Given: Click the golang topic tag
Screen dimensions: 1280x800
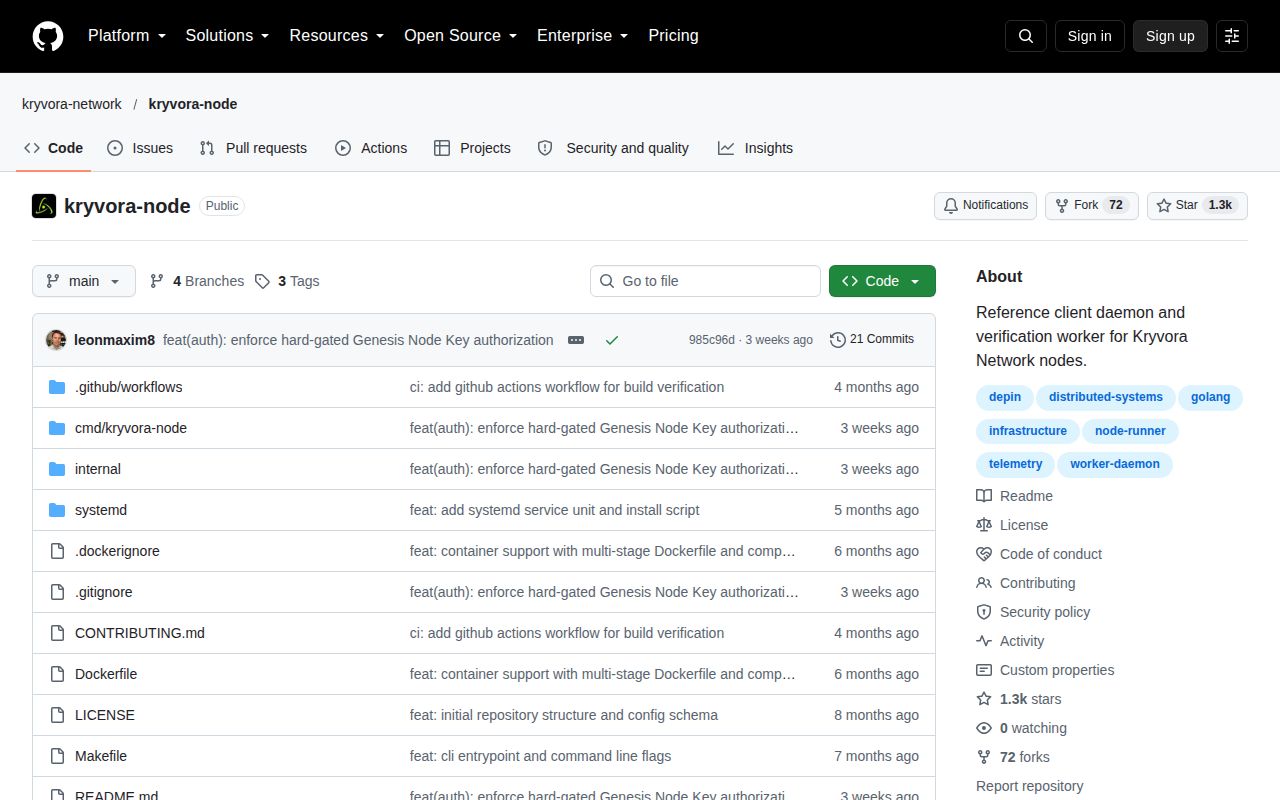Looking at the screenshot, I should pyautogui.click(x=1210, y=398).
